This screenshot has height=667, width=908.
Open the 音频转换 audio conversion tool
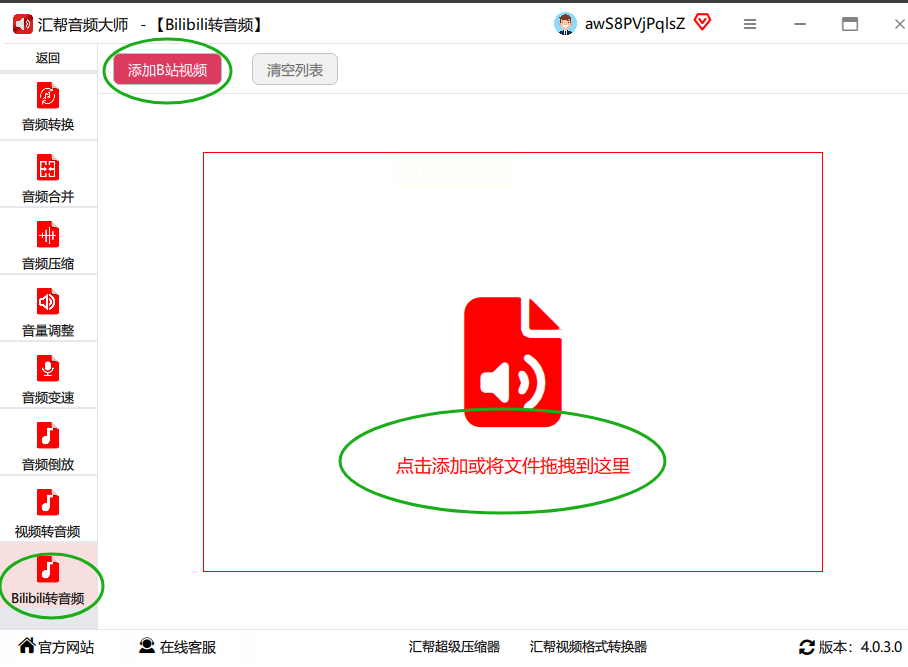(x=48, y=107)
